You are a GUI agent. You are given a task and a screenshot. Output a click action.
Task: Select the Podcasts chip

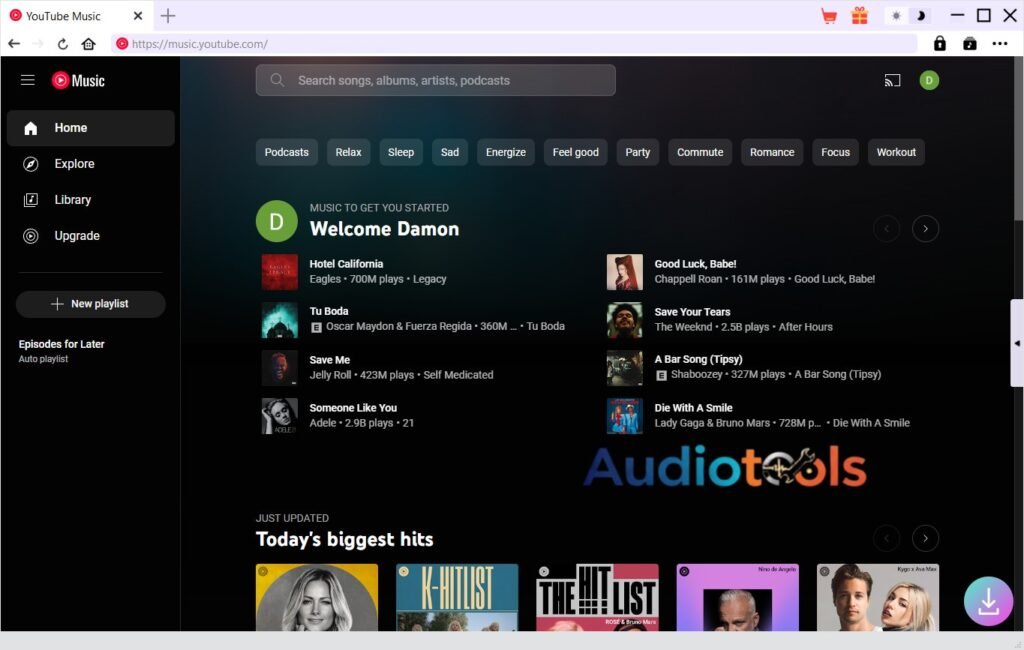tap(287, 152)
